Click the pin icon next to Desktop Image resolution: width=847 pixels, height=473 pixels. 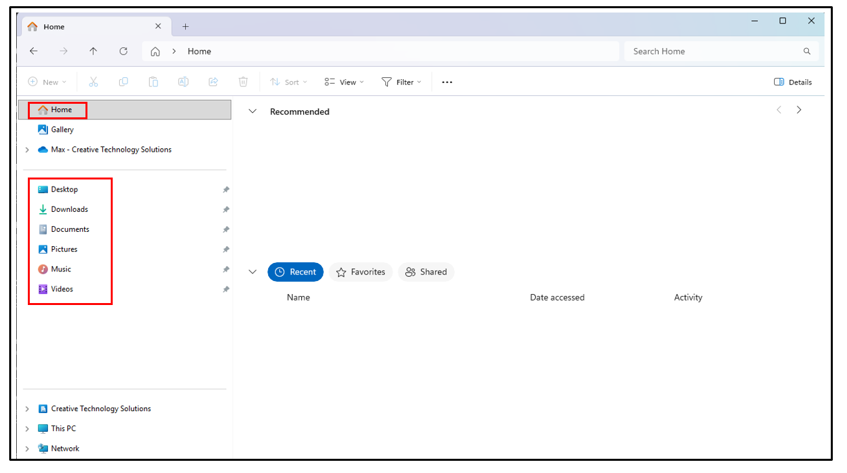pos(226,190)
